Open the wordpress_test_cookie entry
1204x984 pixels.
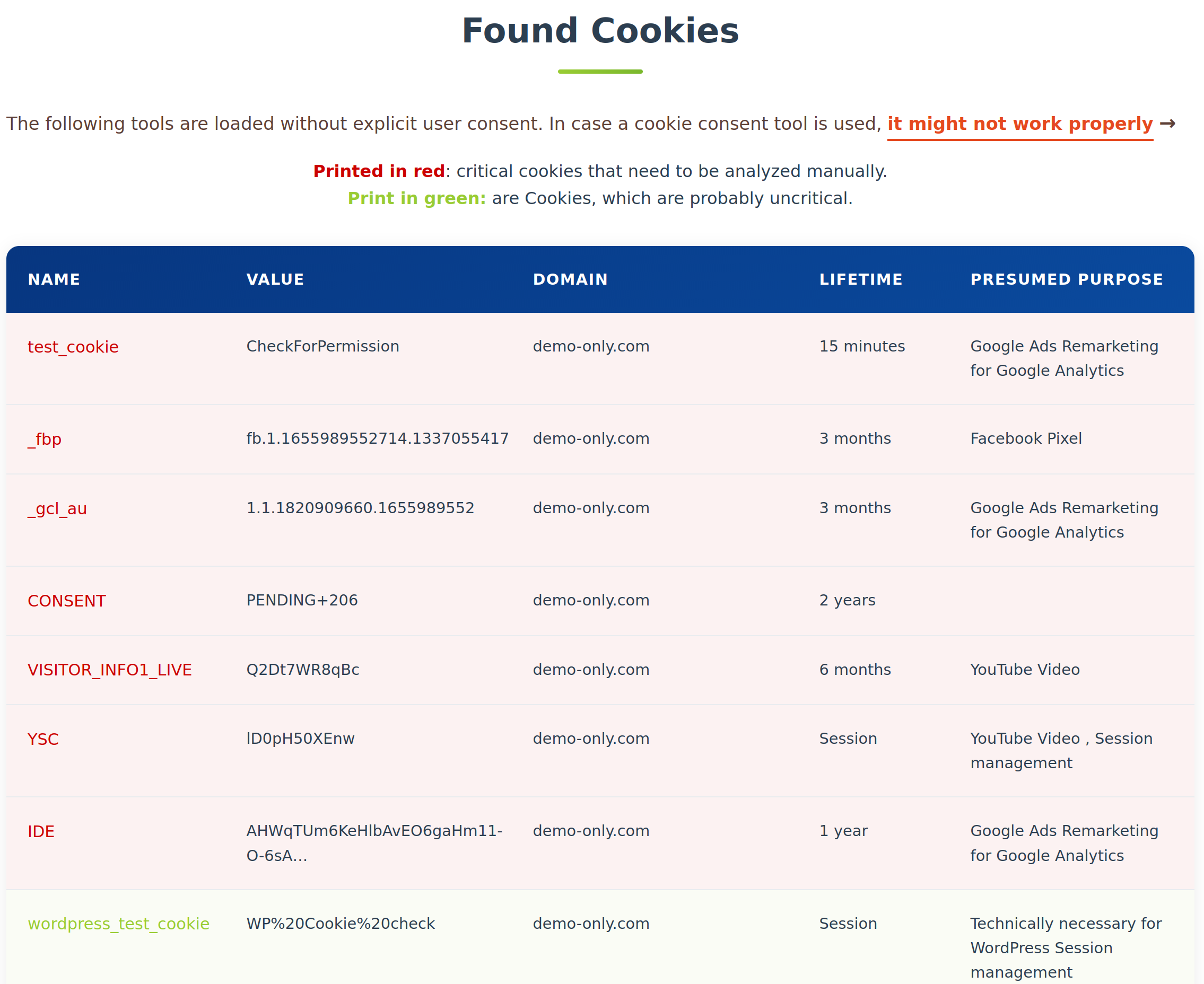pyautogui.click(x=118, y=924)
